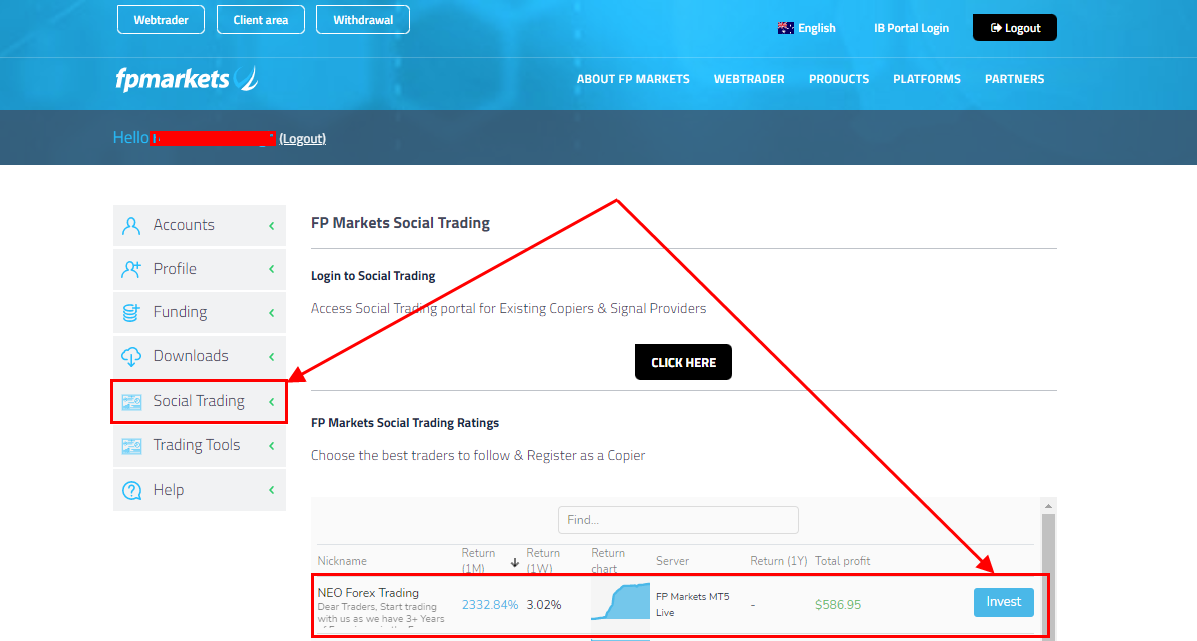Click the Trading Tools icon
The height and width of the screenshot is (641, 1197).
(131, 445)
